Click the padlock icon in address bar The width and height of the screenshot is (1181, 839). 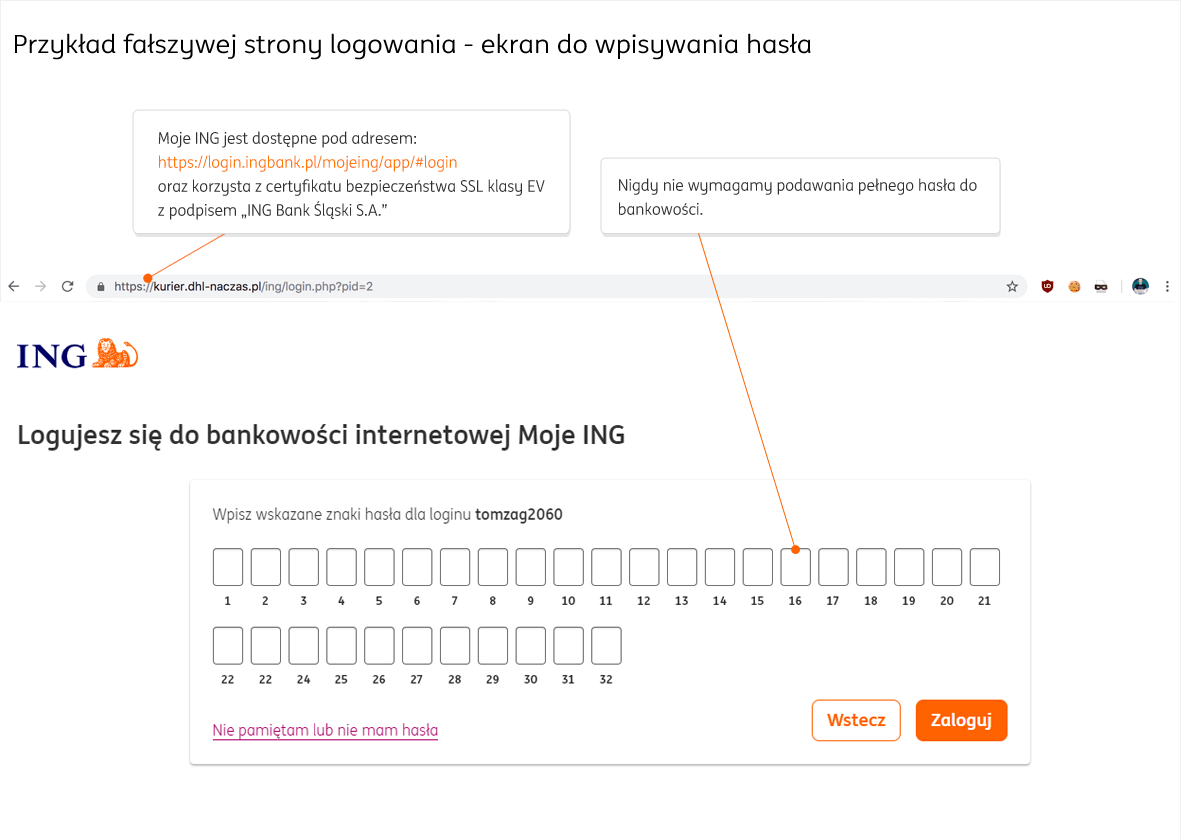click(101, 287)
